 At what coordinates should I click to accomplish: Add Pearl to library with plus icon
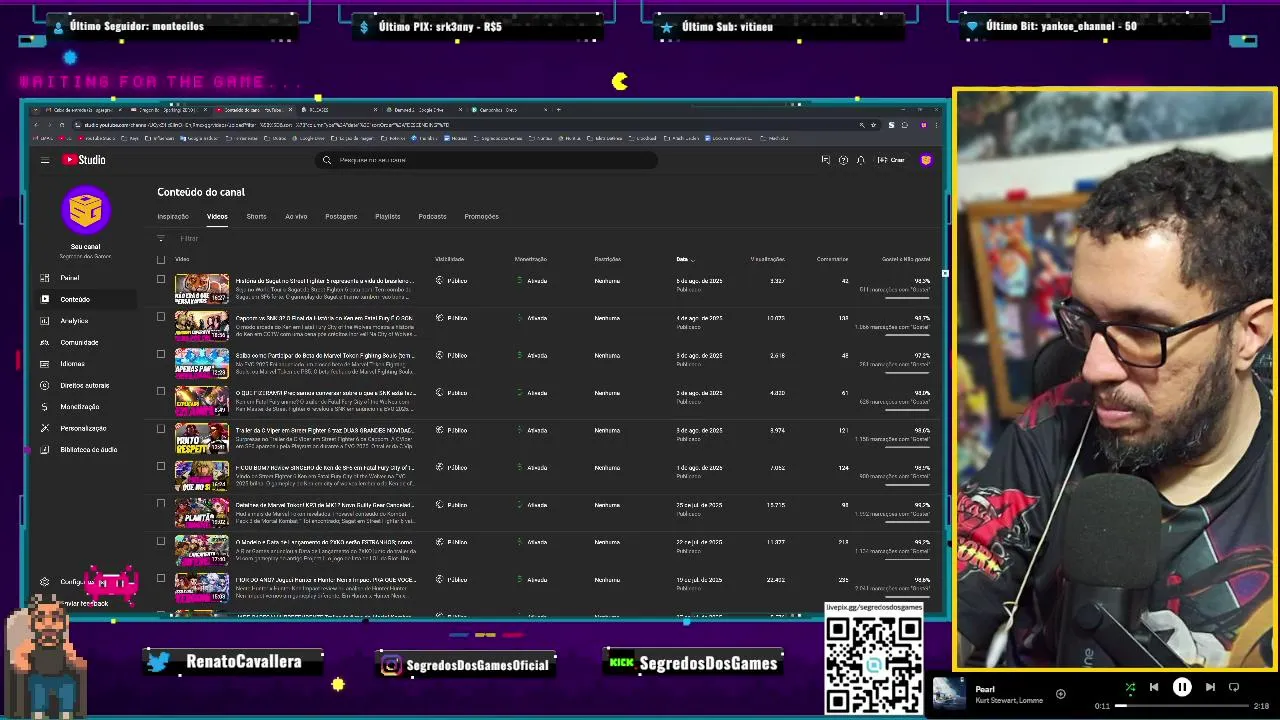pos(1060,693)
